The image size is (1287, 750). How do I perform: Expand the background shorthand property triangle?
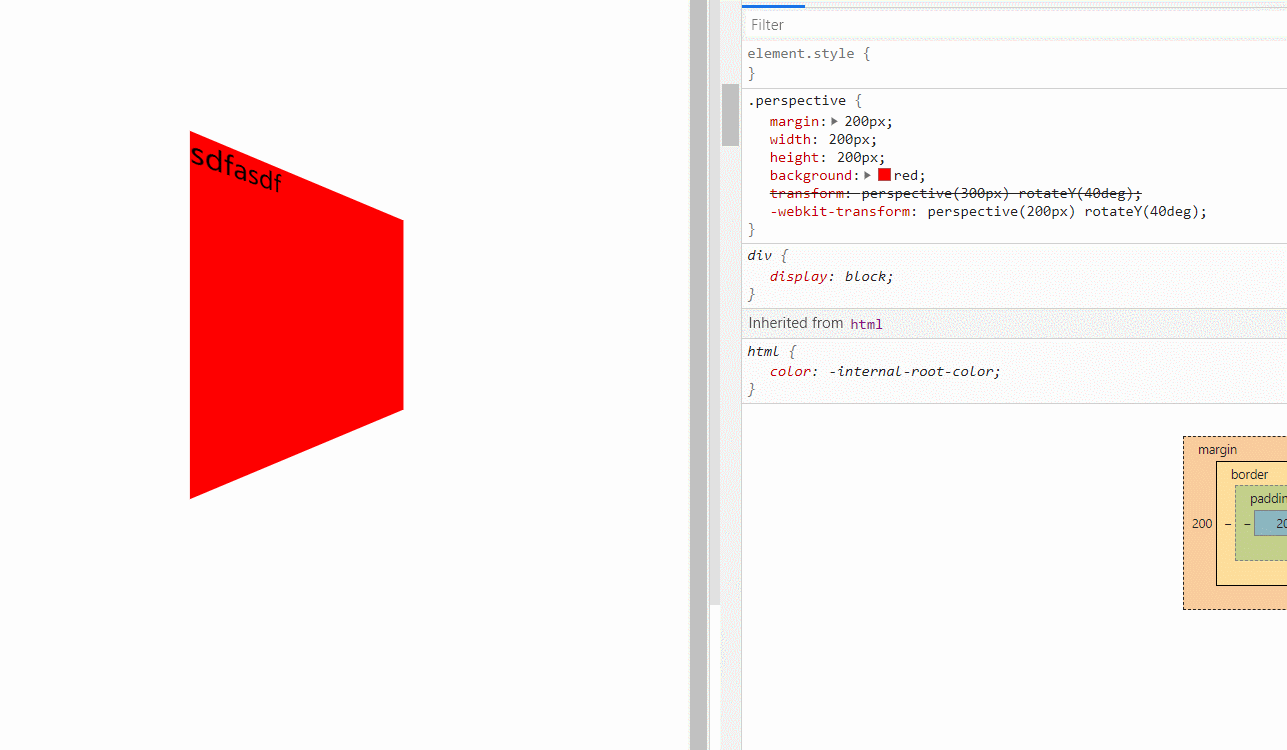pyautogui.click(x=869, y=175)
